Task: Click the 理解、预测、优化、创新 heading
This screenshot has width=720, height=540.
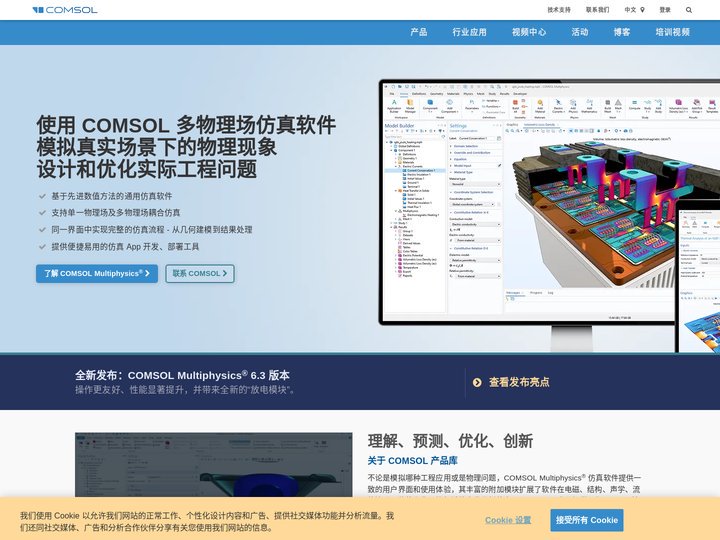Action: (x=450, y=441)
